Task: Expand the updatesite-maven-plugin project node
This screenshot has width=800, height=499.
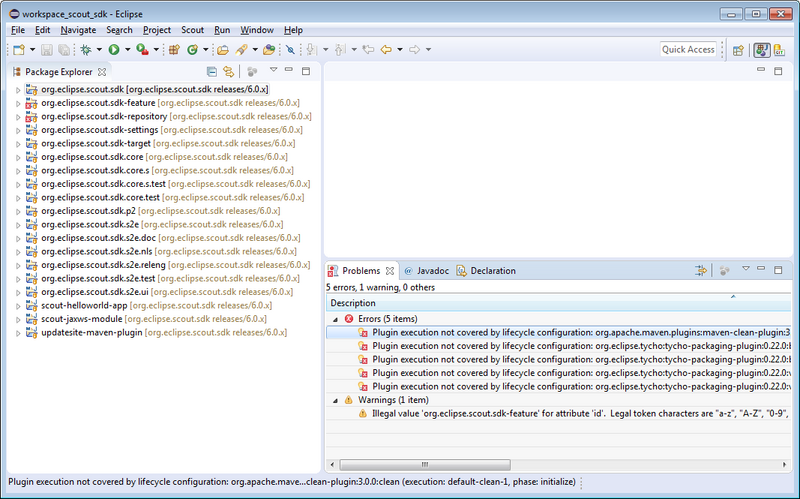Action: pos(18,333)
